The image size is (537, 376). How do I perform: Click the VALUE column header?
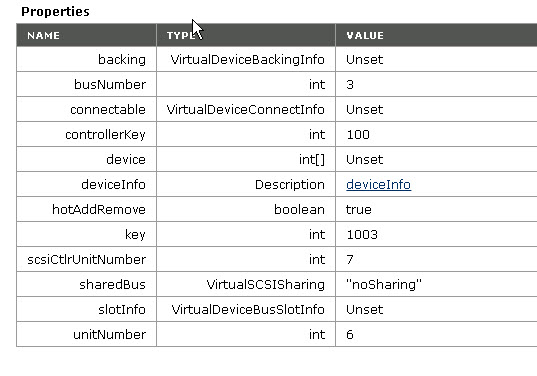click(x=365, y=35)
